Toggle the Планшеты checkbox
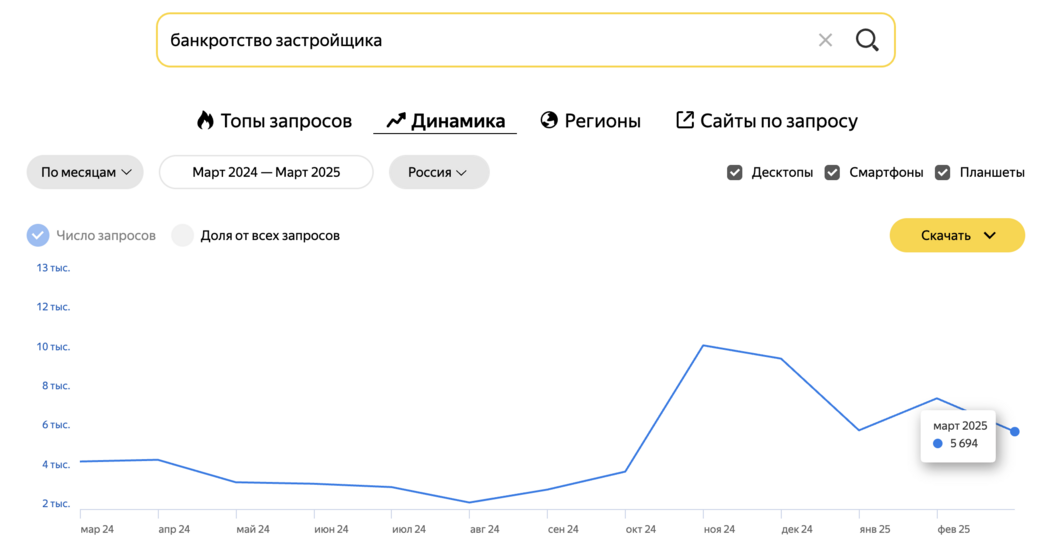Image resolution: width=1050 pixels, height=558 pixels. [942, 173]
